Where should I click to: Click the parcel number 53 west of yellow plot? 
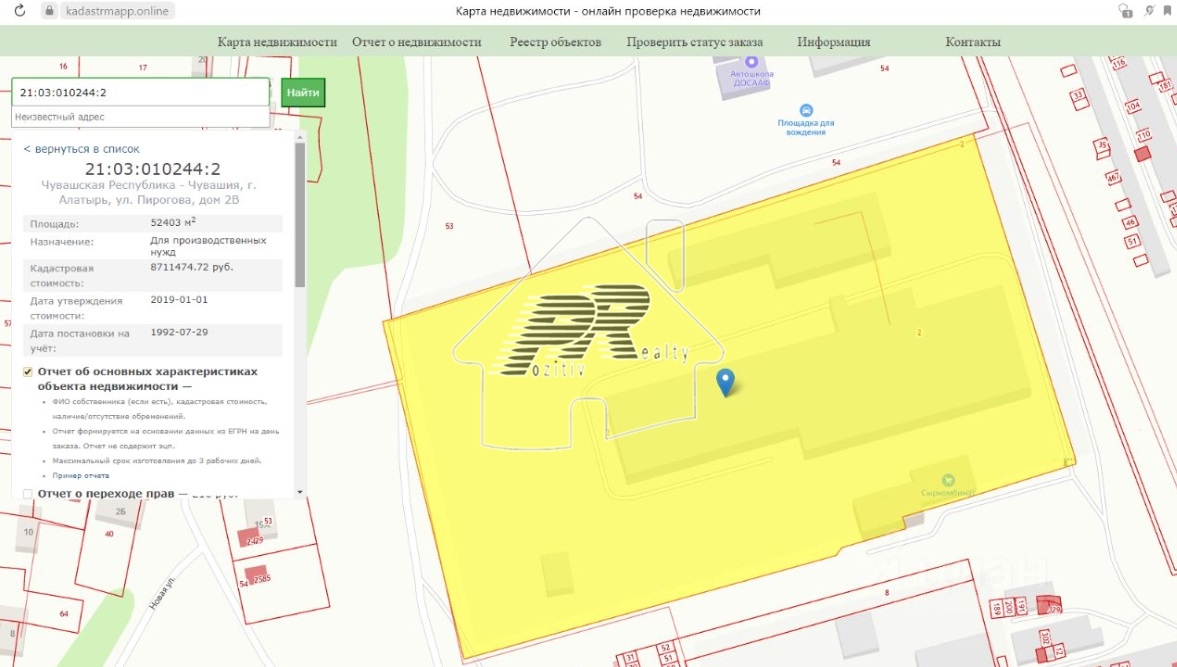(449, 226)
